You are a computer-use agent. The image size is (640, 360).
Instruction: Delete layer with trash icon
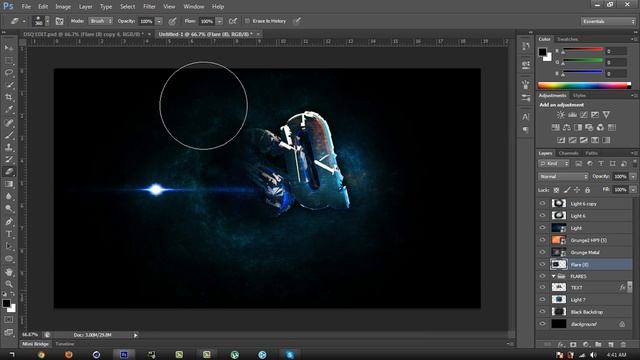tap(623, 345)
